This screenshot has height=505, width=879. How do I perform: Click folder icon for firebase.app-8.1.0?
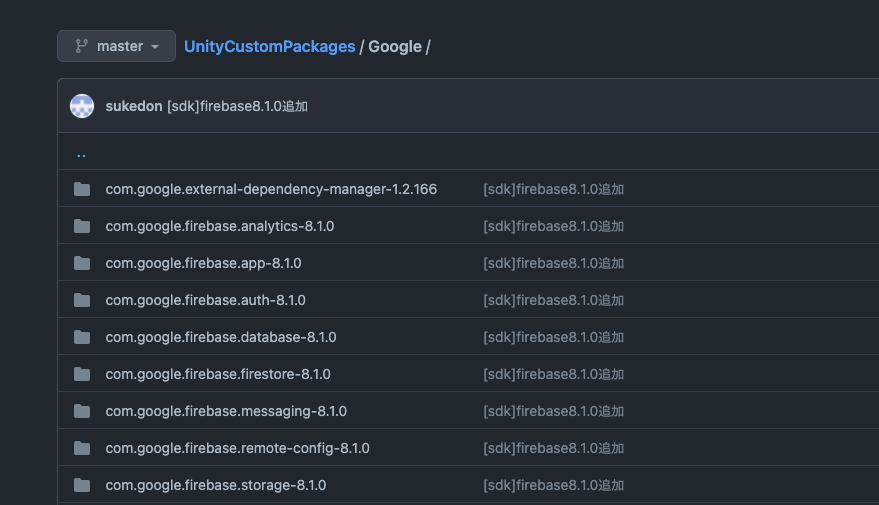point(82,263)
